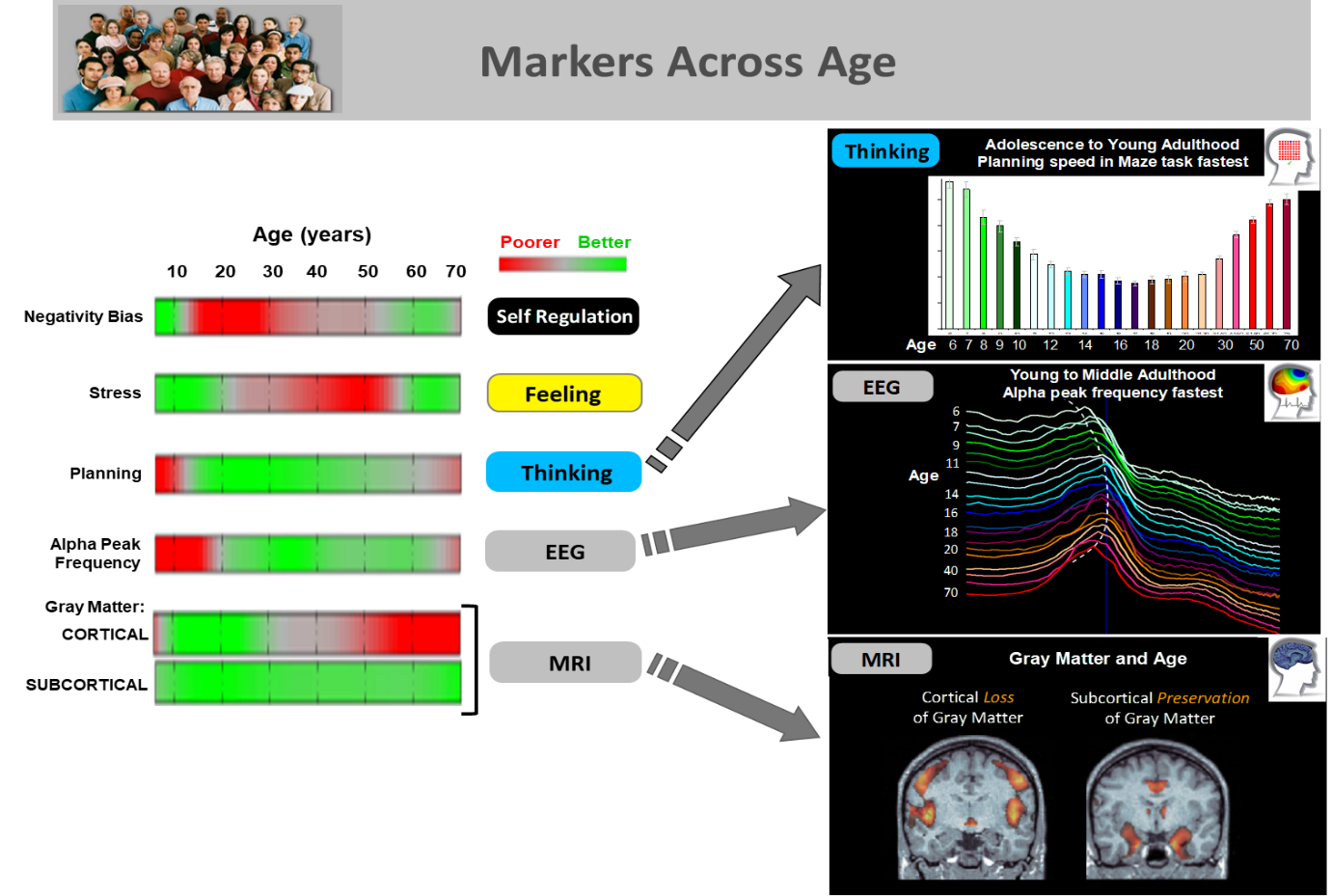The width and height of the screenshot is (1332, 896).
Task: Click the yellow Feeling button
Action: [x=564, y=394]
